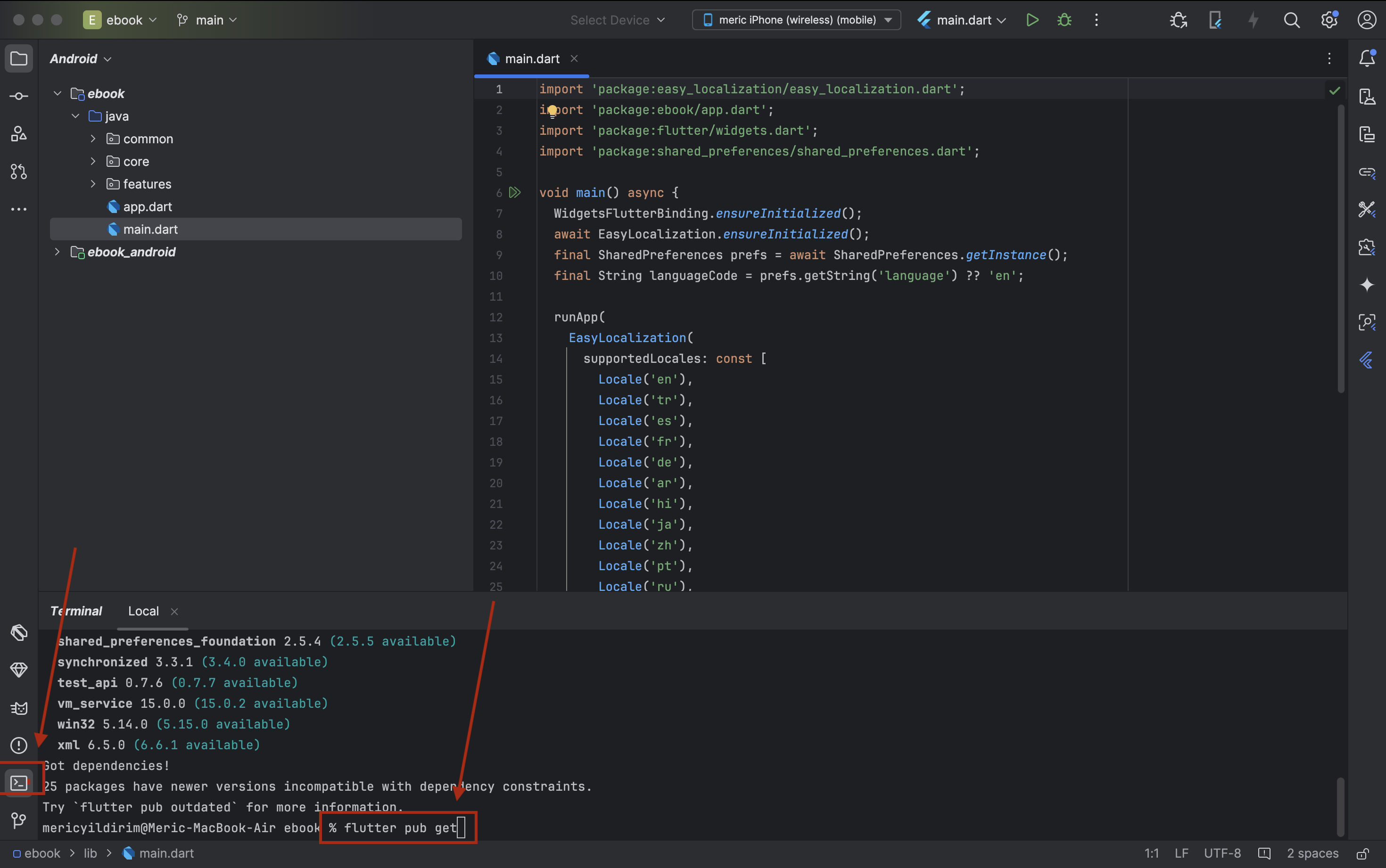This screenshot has width=1386, height=868.
Task: Open Search Everywhere magnifier icon
Action: [x=1291, y=20]
